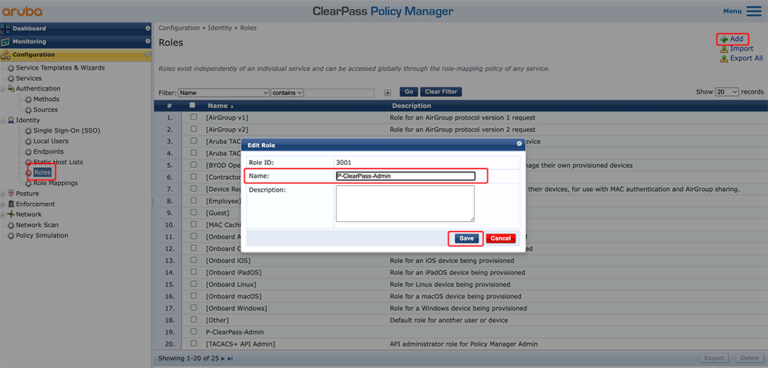Click the Methods gear icon

coord(28,99)
